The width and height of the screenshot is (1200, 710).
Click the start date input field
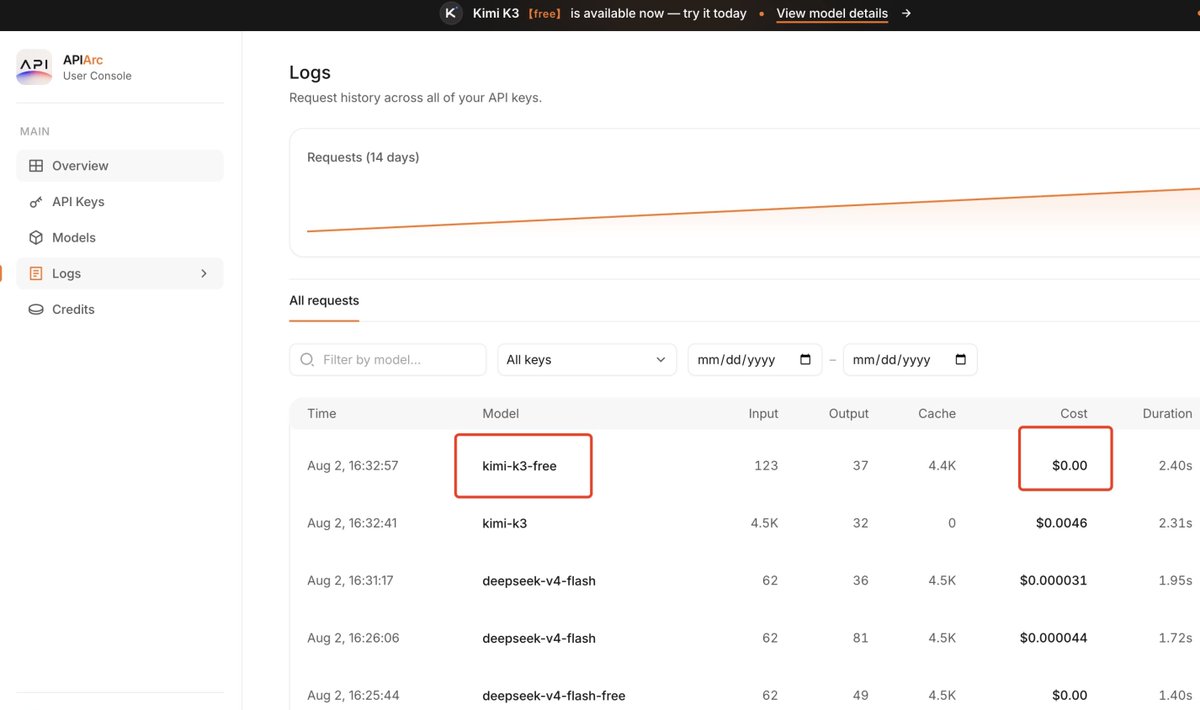(754, 360)
